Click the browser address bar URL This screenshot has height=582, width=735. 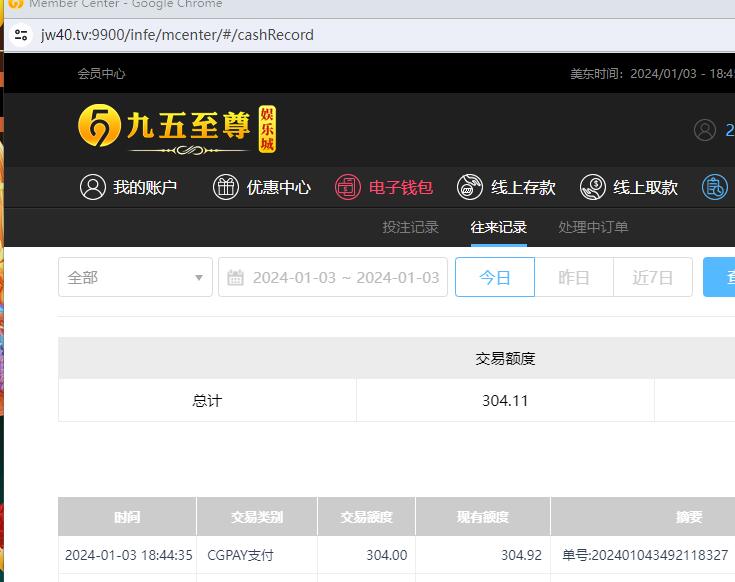pyautogui.click(x=178, y=35)
